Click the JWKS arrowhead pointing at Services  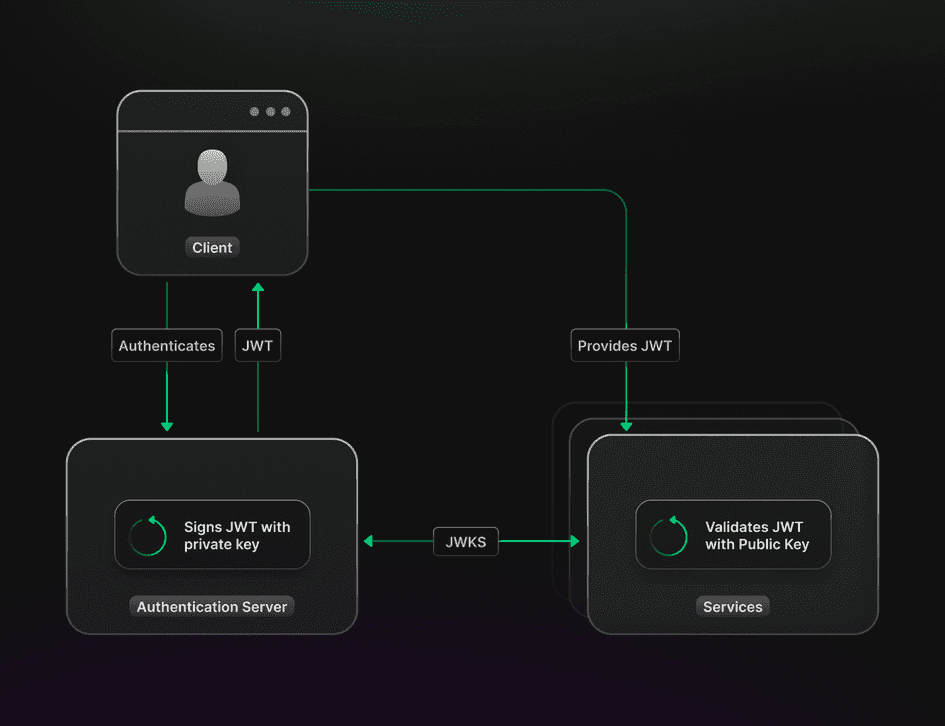click(574, 541)
